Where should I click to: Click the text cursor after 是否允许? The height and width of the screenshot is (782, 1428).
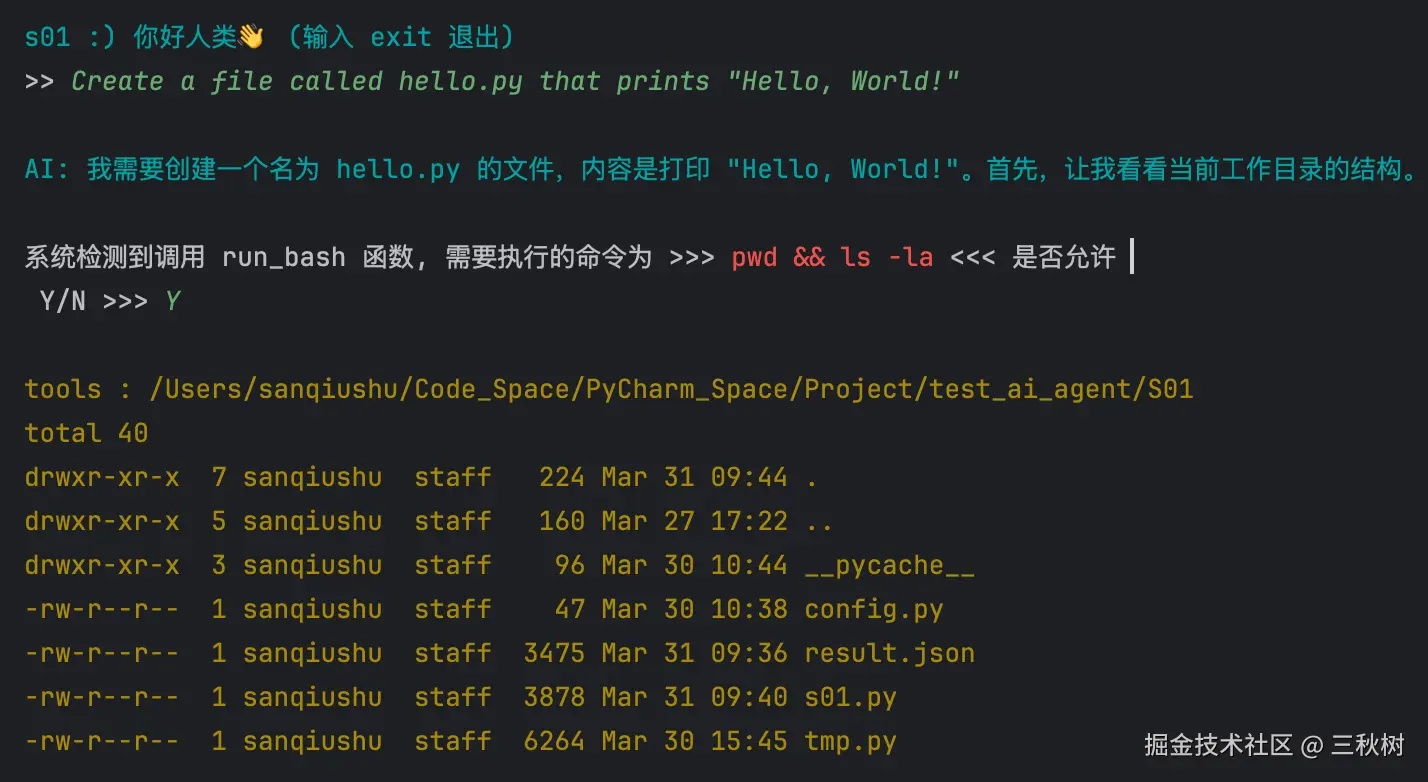pyautogui.click(x=1131, y=257)
